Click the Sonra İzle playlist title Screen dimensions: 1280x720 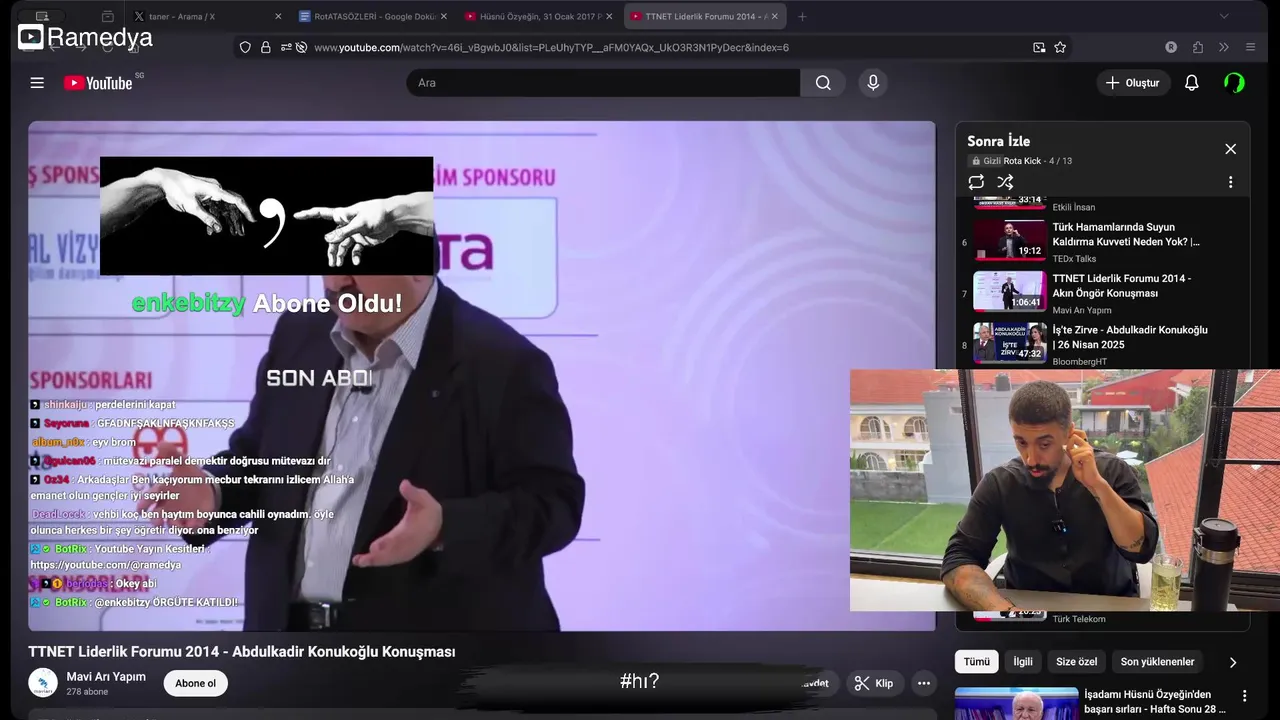pos(998,141)
